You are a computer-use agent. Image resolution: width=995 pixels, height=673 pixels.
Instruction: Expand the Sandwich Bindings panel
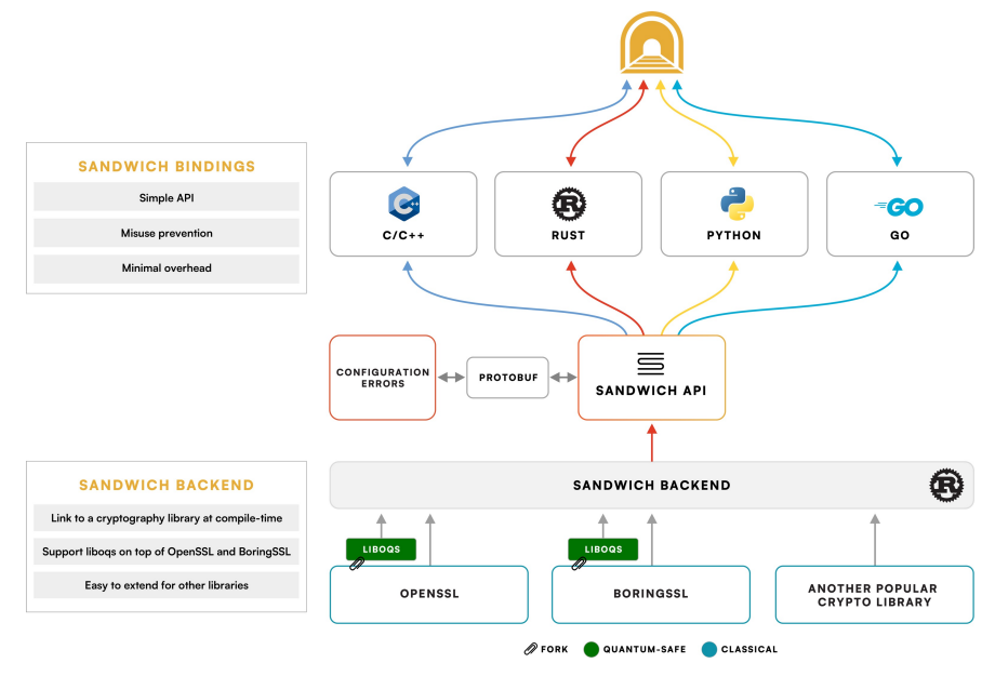coord(166,218)
